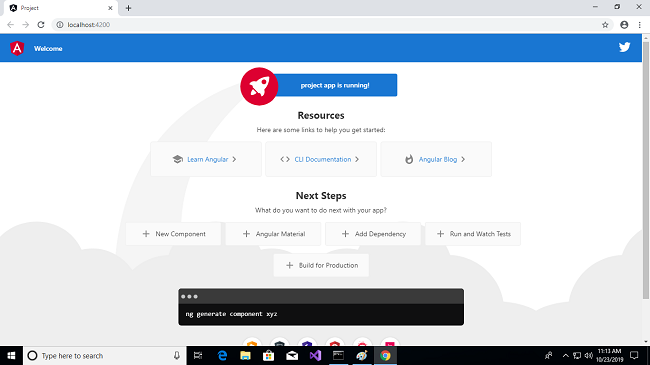Switch to Chrome in the taskbar

[x=386, y=355]
